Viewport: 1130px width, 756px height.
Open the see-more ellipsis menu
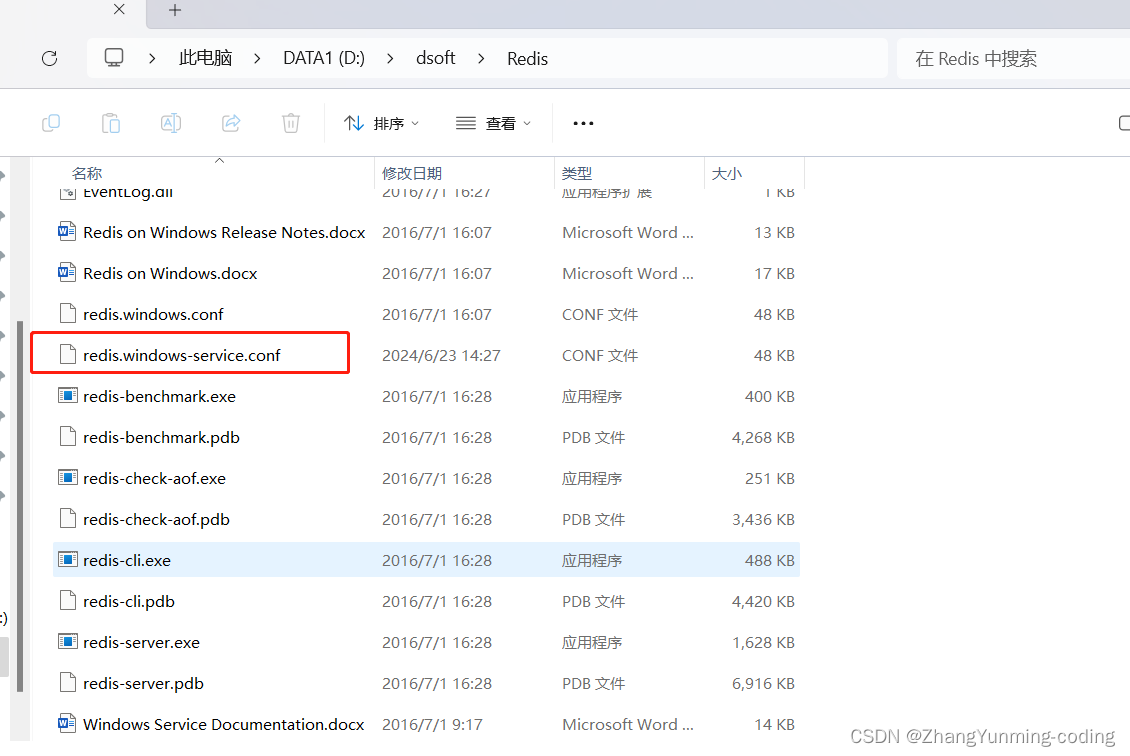tap(583, 122)
